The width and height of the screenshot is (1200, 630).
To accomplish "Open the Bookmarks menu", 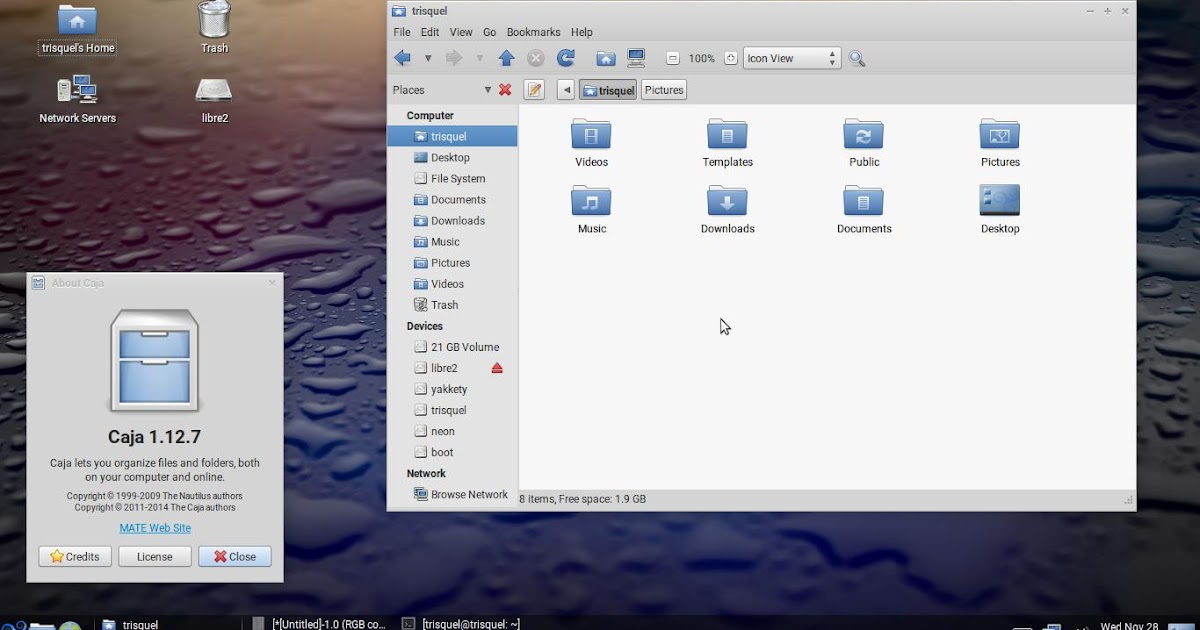I will tap(533, 31).
